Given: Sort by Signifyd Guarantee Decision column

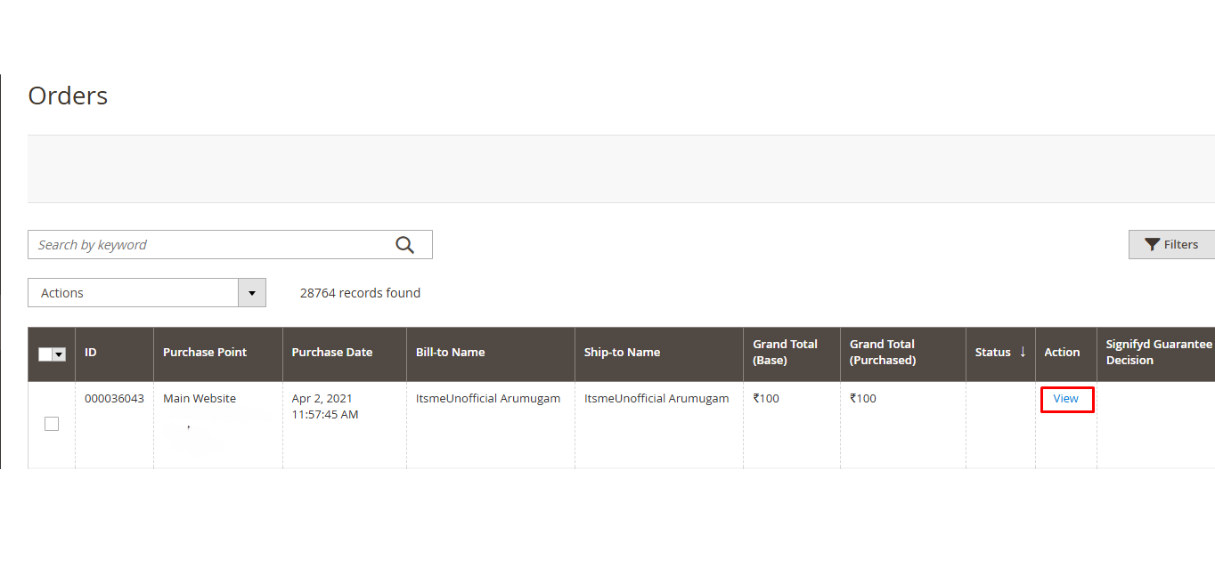Looking at the screenshot, I should coord(1156,353).
